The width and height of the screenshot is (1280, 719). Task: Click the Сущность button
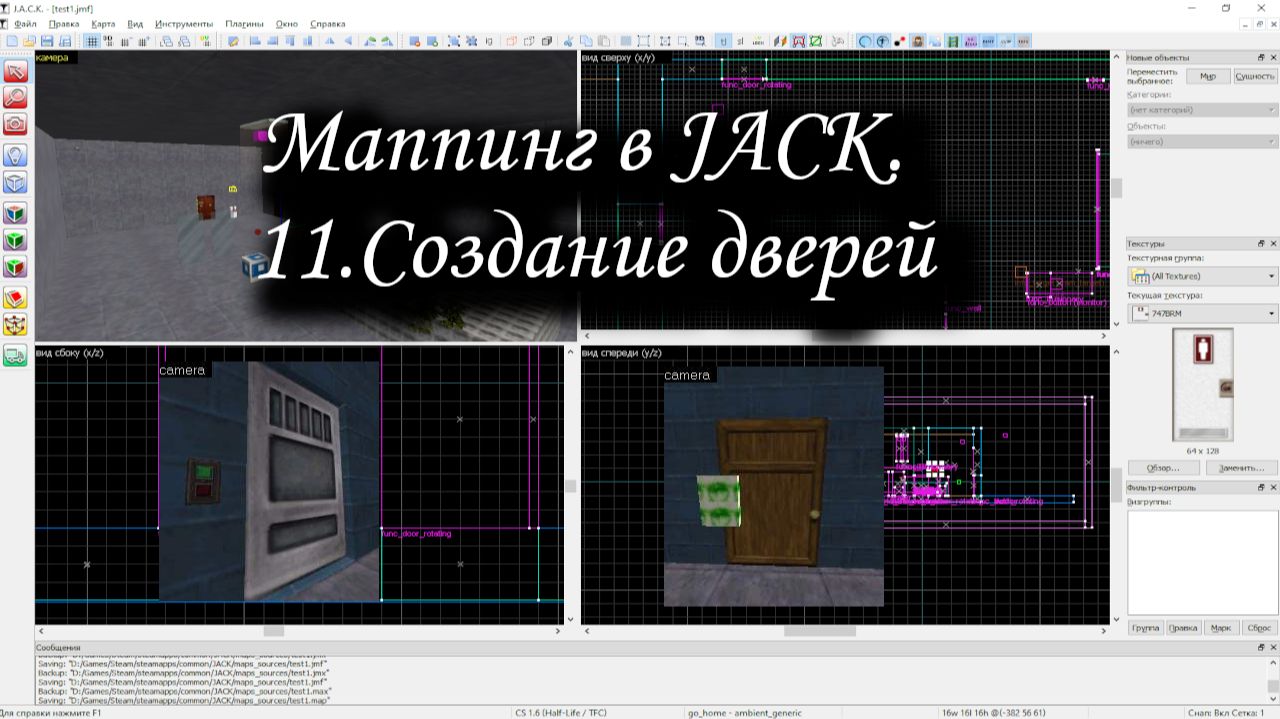(x=1255, y=76)
